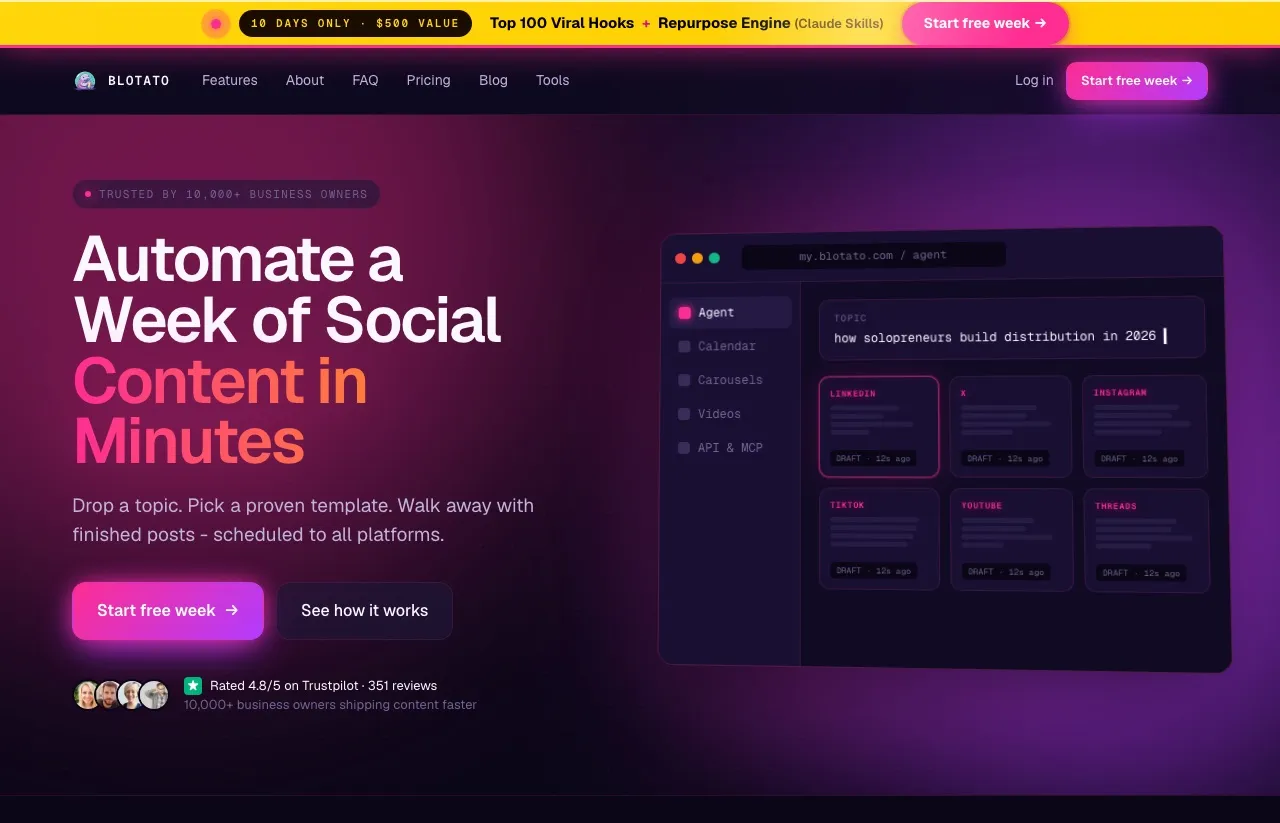Screen dimensions: 1280x823
Task: Select the Agent sidebar item
Action: coord(731,312)
